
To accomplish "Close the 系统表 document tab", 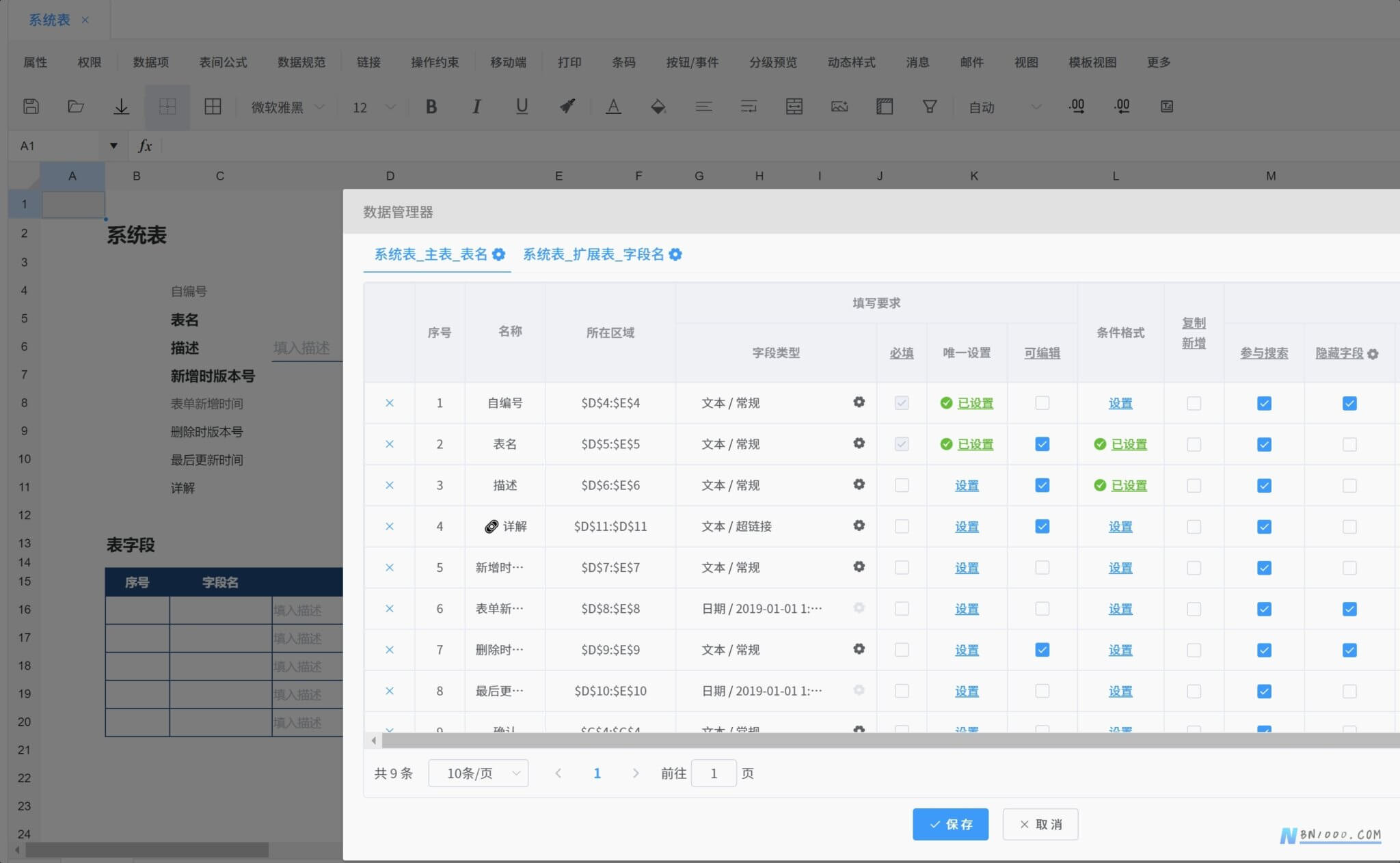I will (85, 20).
